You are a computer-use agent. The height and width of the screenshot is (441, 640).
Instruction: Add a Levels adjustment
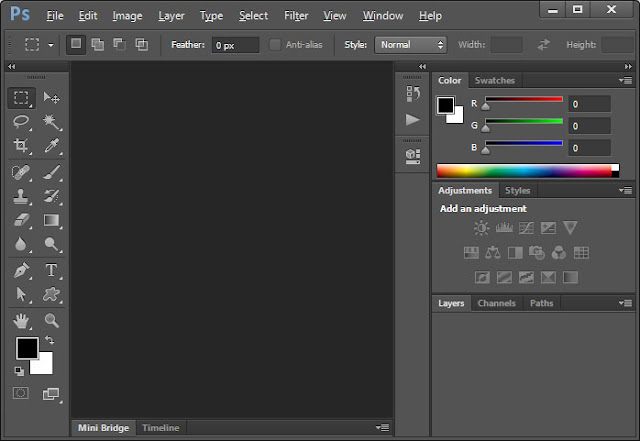504,228
